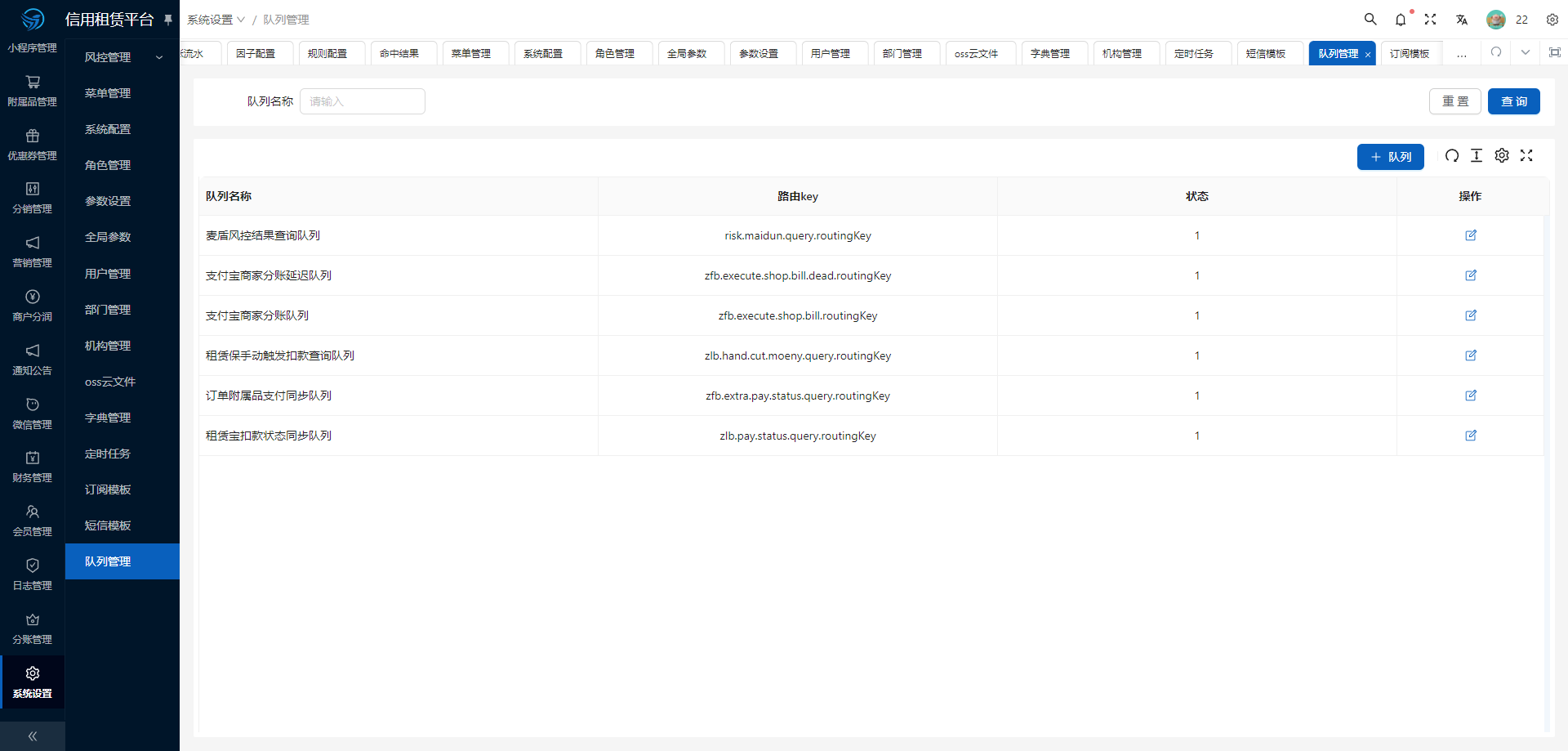
Task: Open the notification bell icon
Action: point(1401,19)
